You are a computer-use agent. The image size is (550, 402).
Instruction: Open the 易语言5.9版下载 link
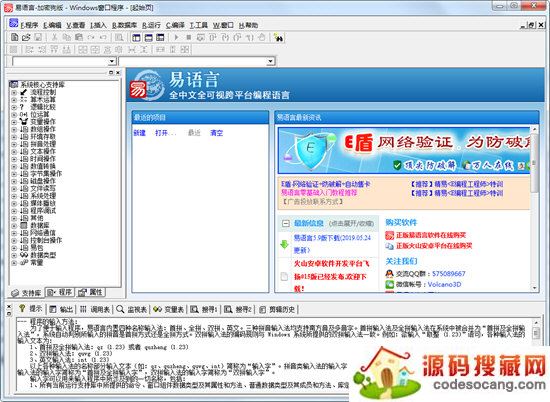(x=332, y=244)
